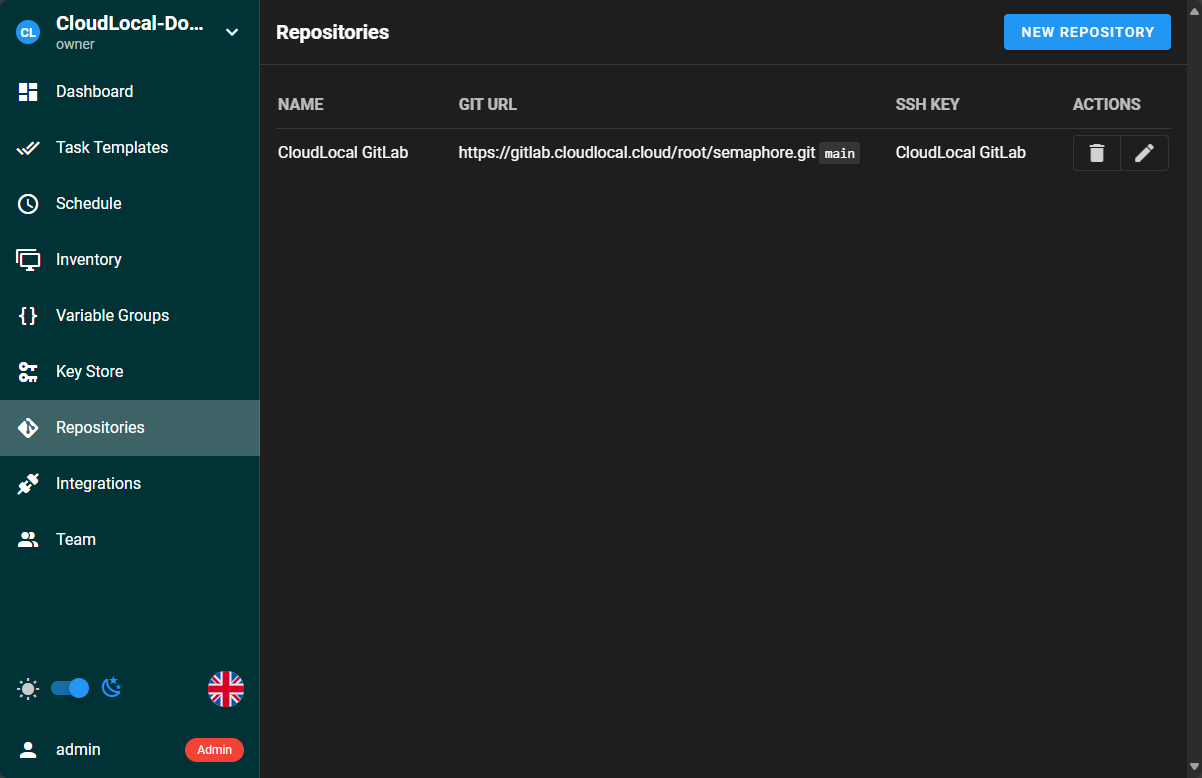Click the Dashboard grid icon
Viewport: 1202px width, 778px height.
point(28,92)
